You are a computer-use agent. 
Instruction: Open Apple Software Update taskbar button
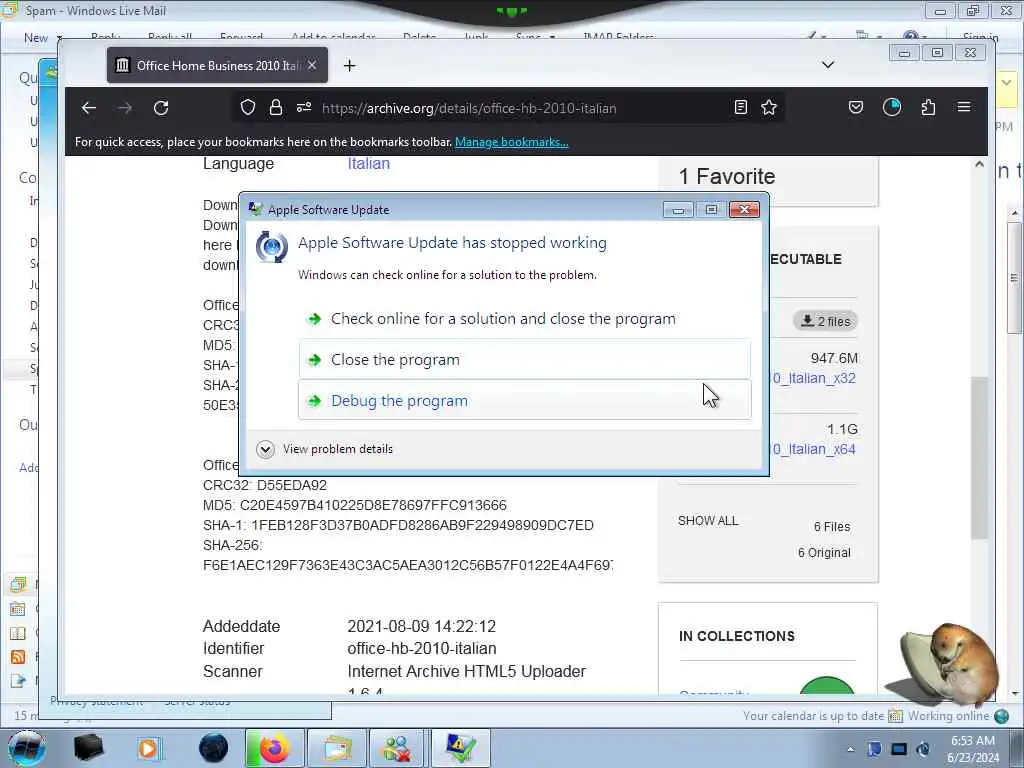click(460, 748)
